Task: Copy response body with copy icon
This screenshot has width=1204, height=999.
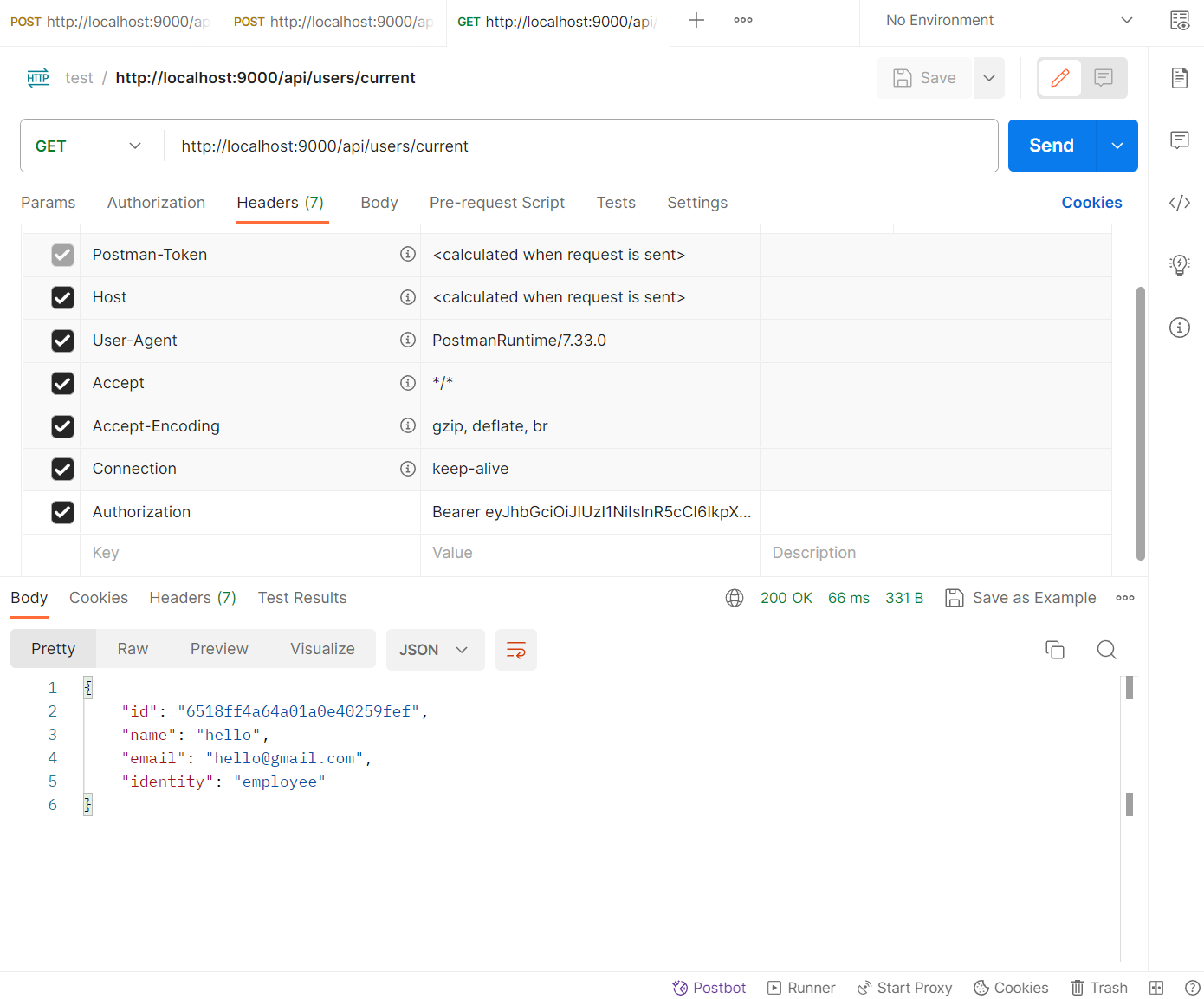Action: (1054, 650)
